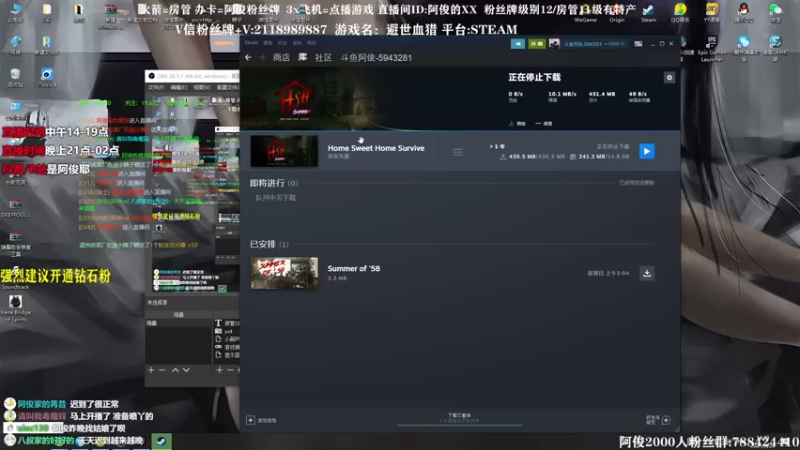The image size is (800, 450).
Task: Click the Steam icon on the taskbar
Action: pyautogui.click(x=161, y=441)
